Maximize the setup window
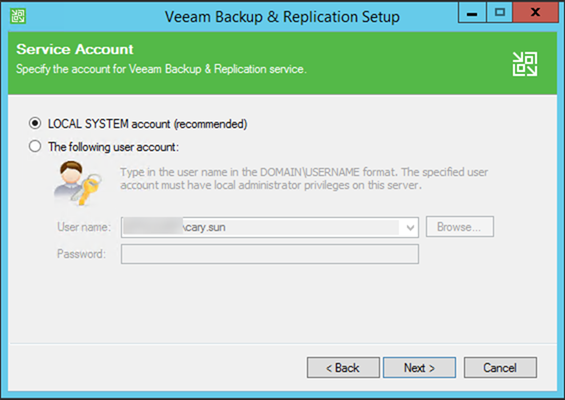The width and height of the screenshot is (565, 400). 499,13
